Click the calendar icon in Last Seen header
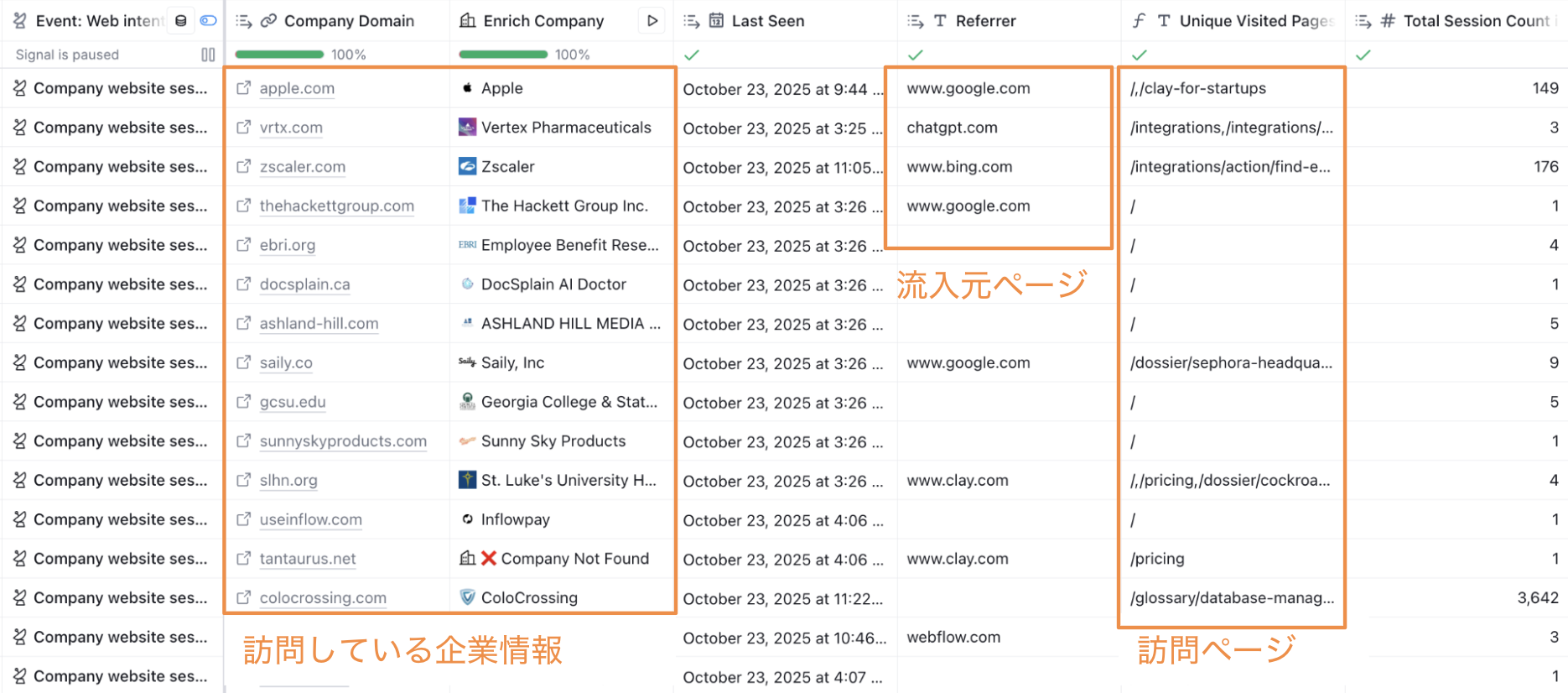 pyautogui.click(x=716, y=21)
